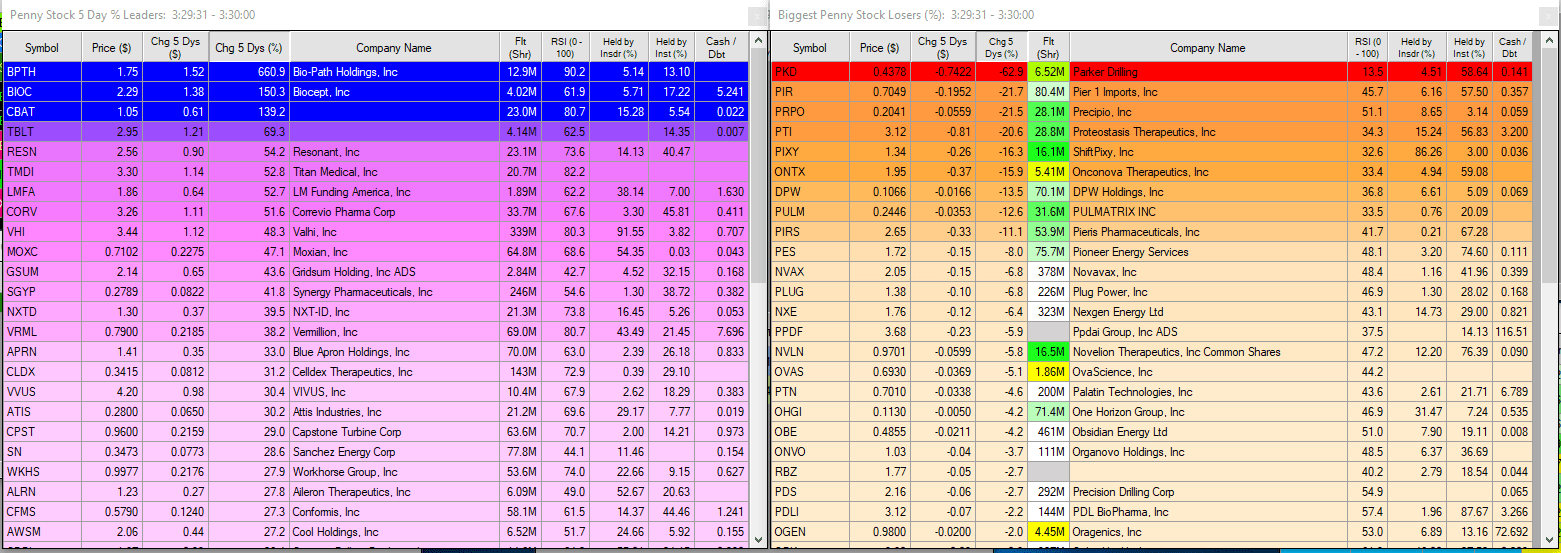
Task: Select the BIOC symbol cell
Action: click(x=42, y=92)
